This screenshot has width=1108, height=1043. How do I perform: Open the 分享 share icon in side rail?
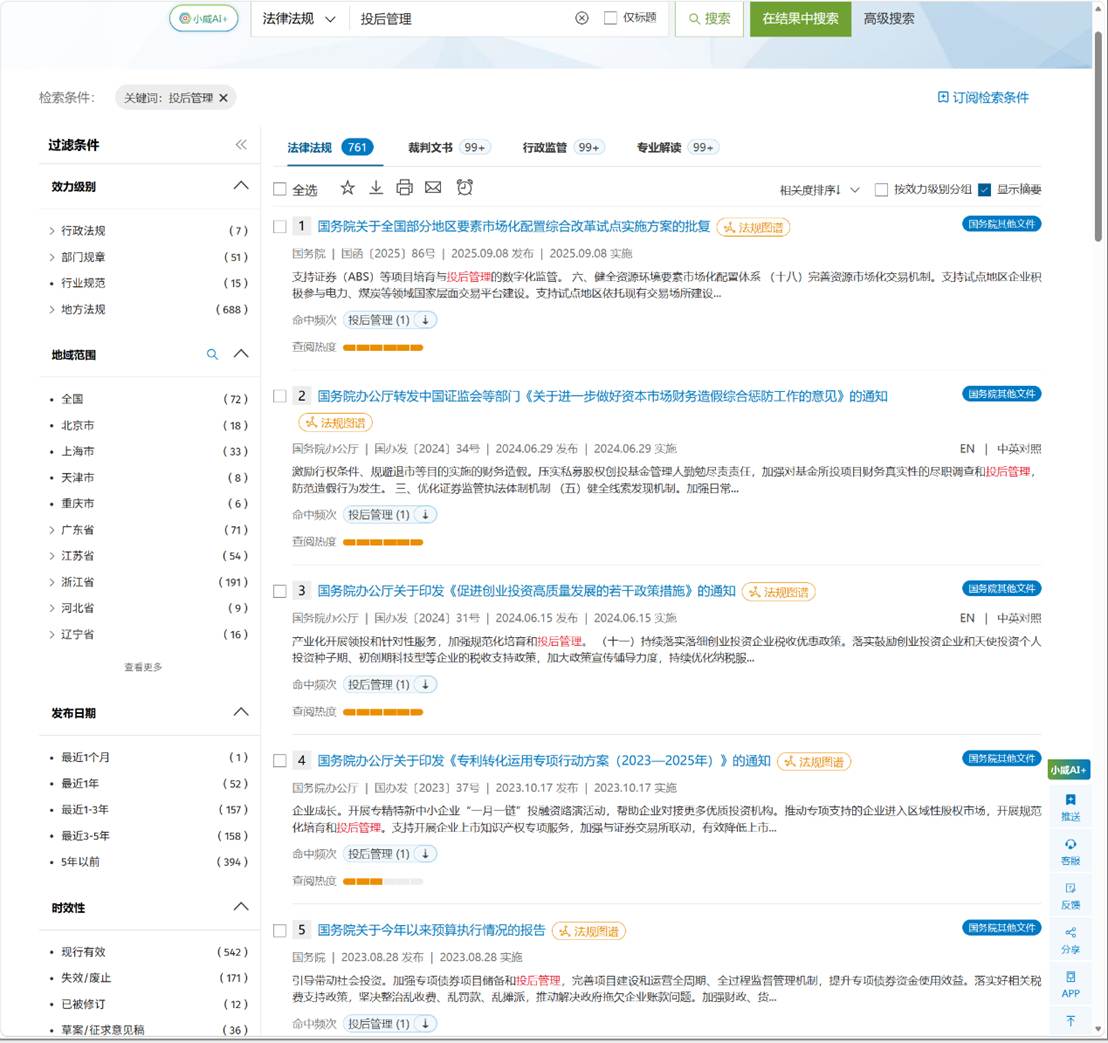pyautogui.click(x=1070, y=940)
